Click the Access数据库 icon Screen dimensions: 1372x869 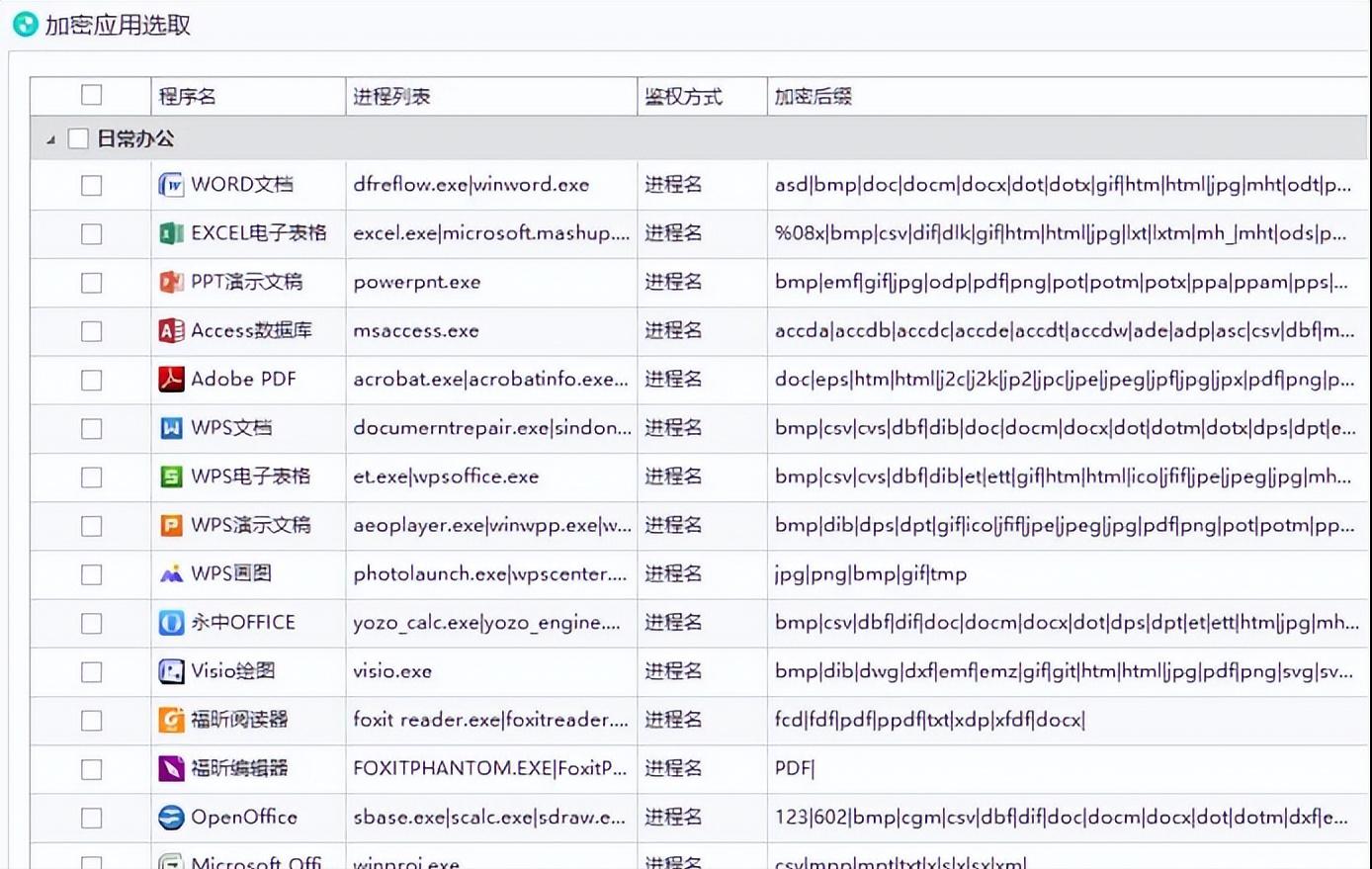pos(172,330)
